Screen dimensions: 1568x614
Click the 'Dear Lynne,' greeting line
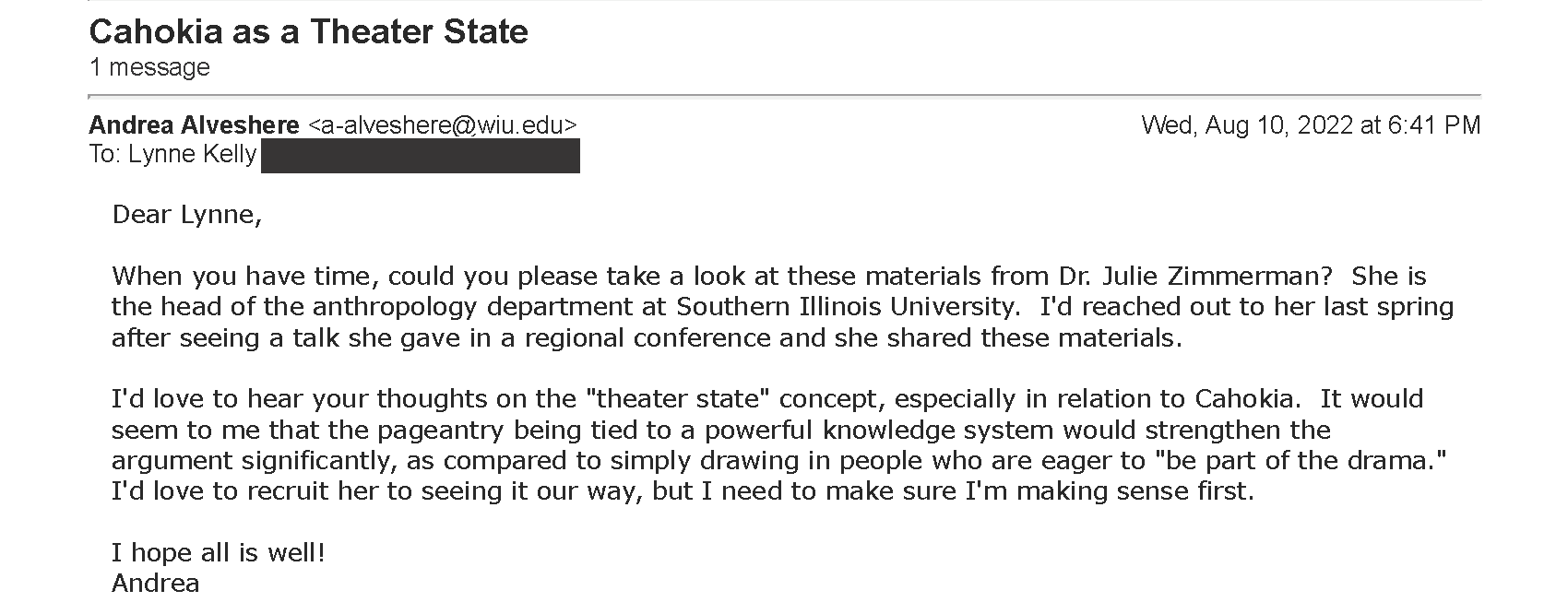point(187,215)
